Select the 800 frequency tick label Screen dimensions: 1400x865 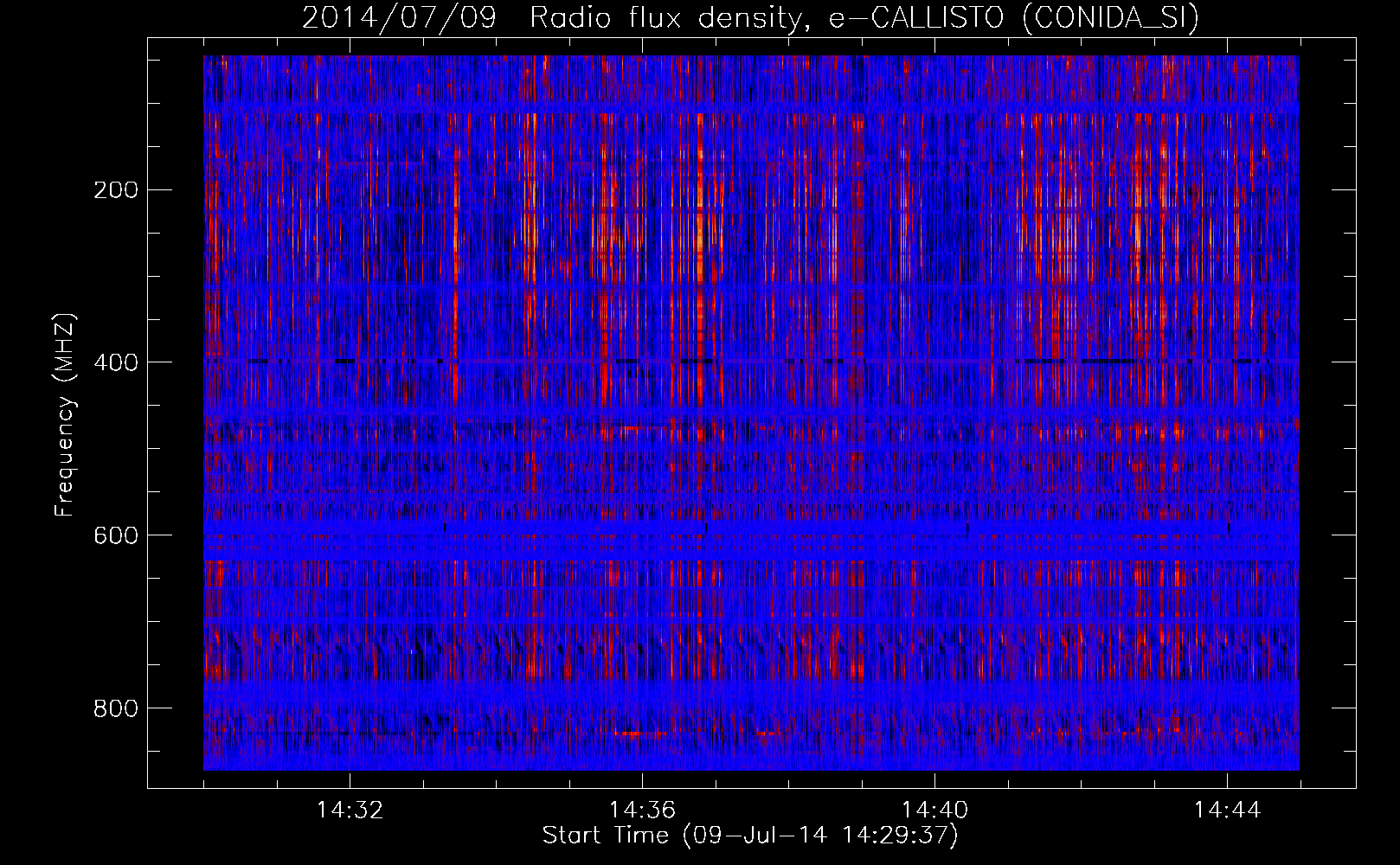(115, 708)
